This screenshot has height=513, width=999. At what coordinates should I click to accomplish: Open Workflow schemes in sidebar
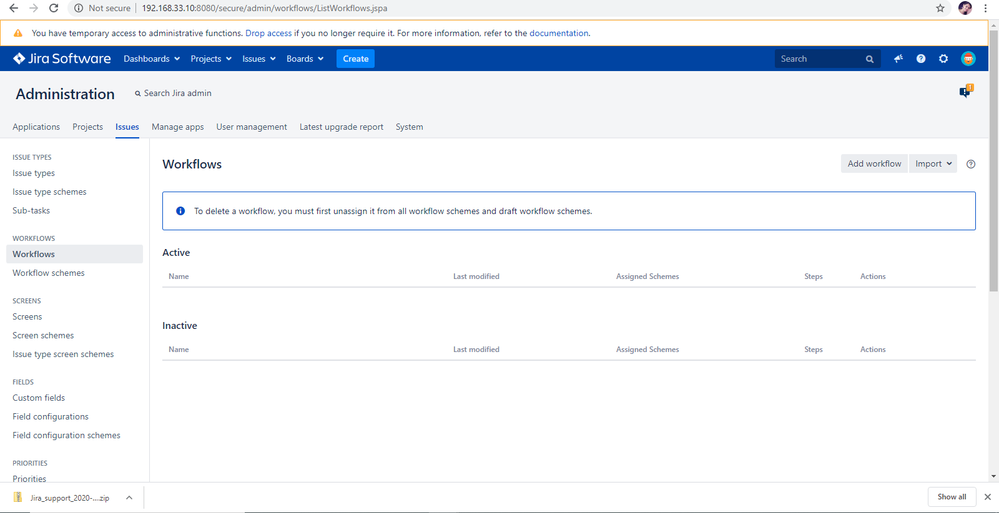(48, 273)
